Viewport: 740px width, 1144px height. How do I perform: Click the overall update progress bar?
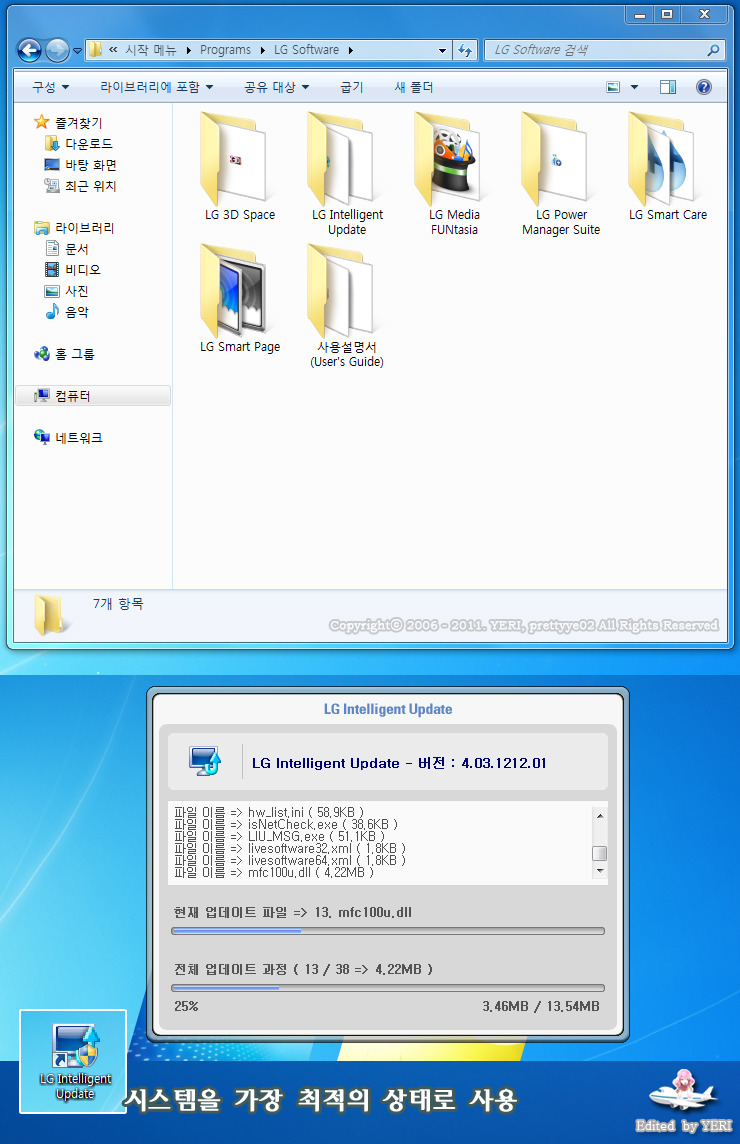tap(388, 988)
